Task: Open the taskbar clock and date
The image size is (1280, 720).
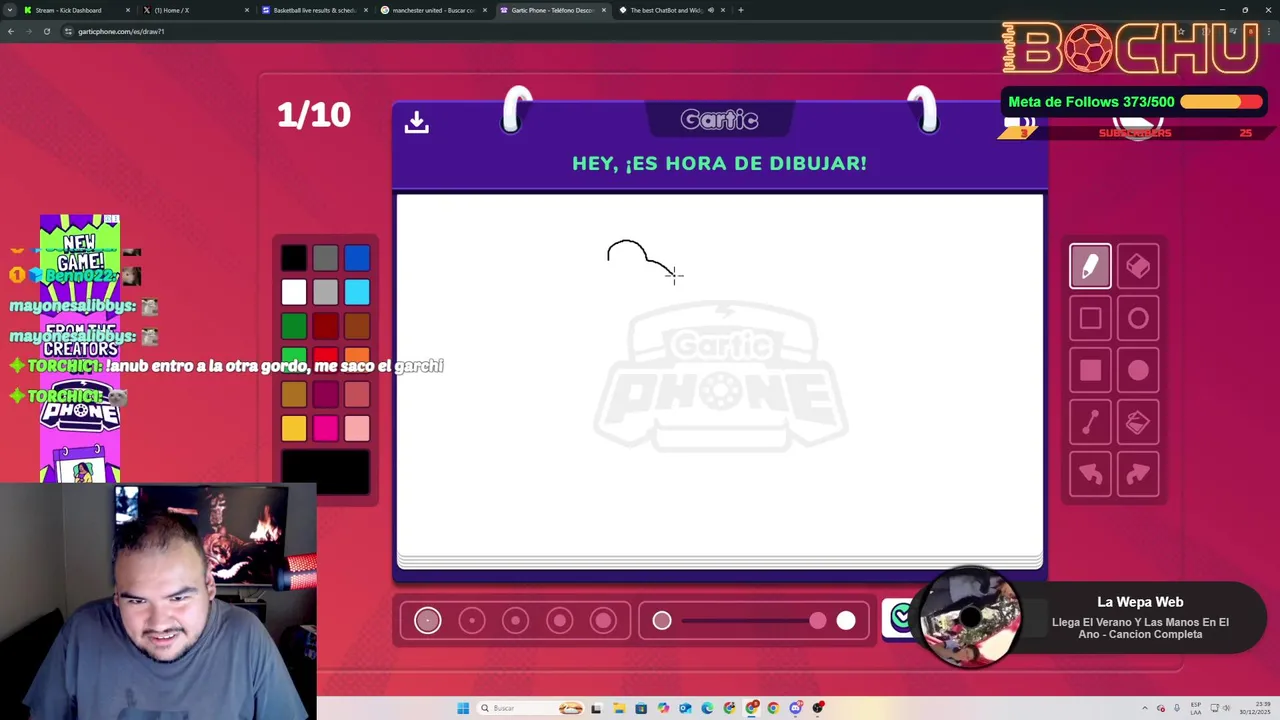Action: (1255, 708)
